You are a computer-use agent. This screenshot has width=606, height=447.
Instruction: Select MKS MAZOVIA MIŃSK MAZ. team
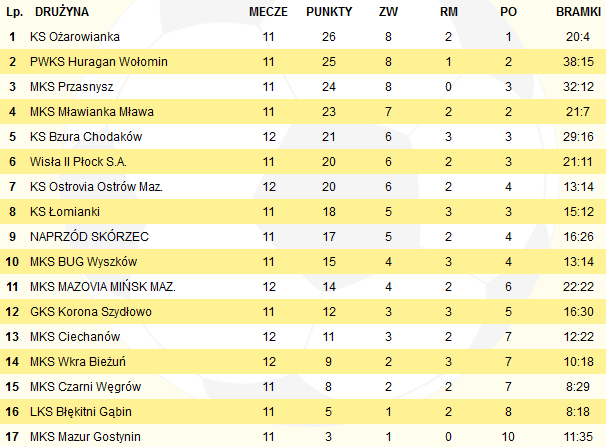[103, 287]
